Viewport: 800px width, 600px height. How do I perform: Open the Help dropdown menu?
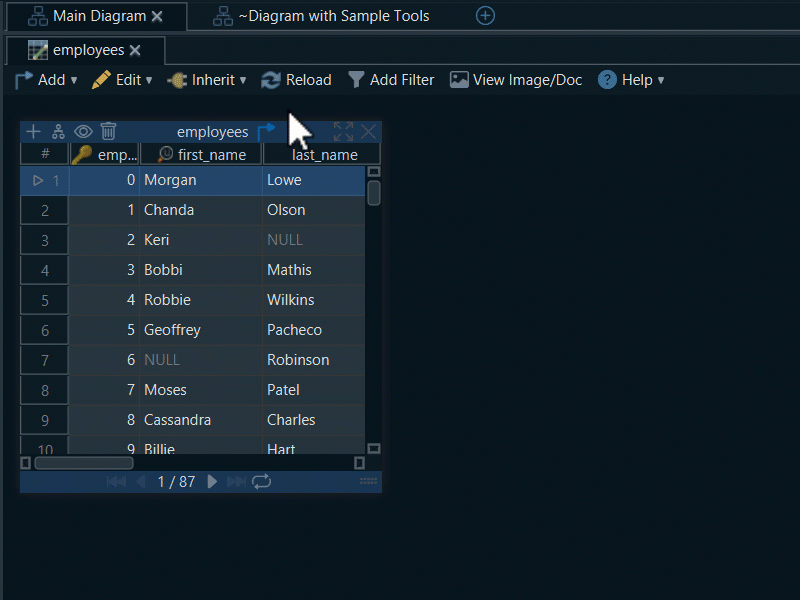click(631, 80)
